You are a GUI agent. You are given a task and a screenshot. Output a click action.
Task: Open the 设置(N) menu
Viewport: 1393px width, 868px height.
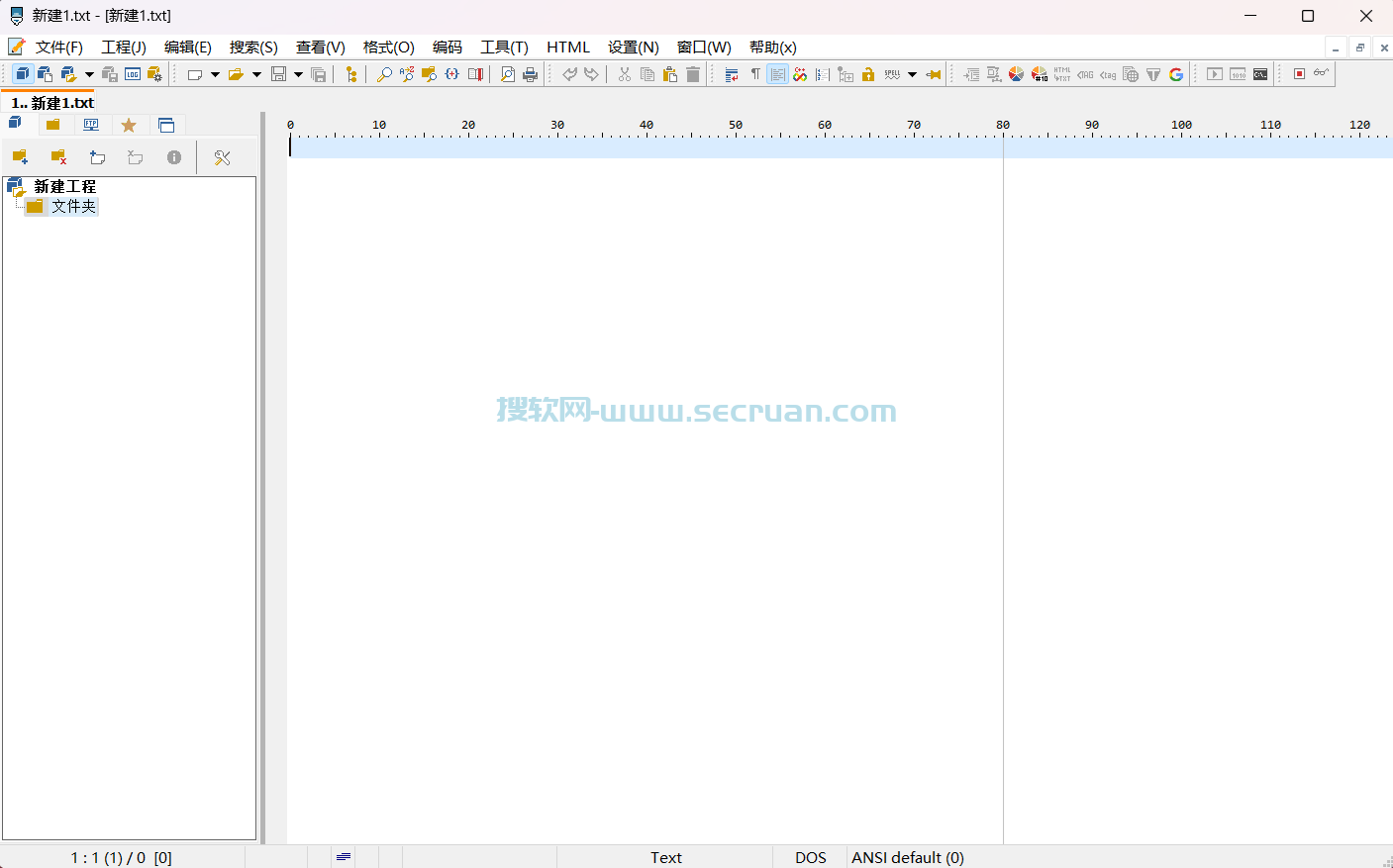634,47
